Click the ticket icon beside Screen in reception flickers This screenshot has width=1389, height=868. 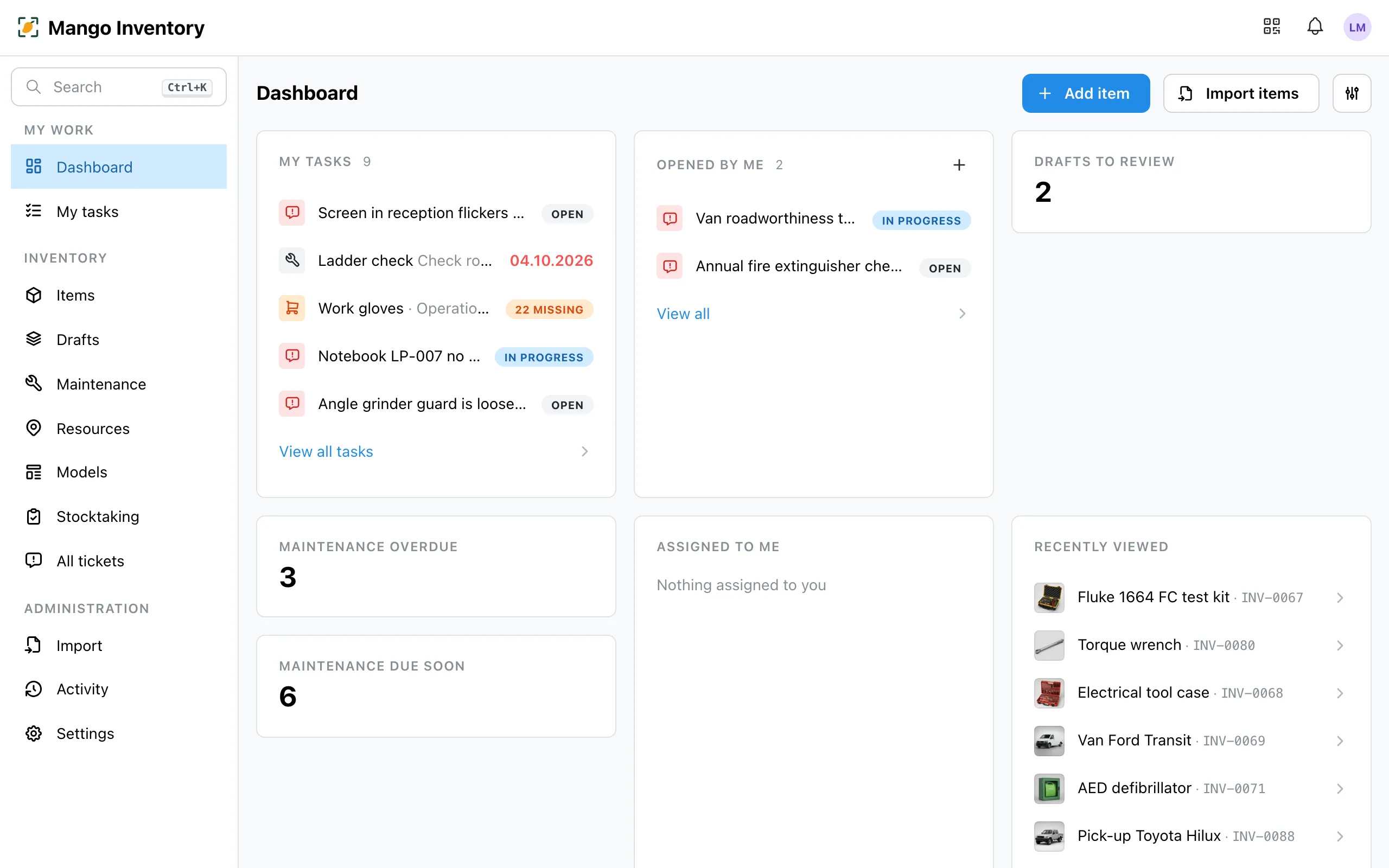click(292, 213)
